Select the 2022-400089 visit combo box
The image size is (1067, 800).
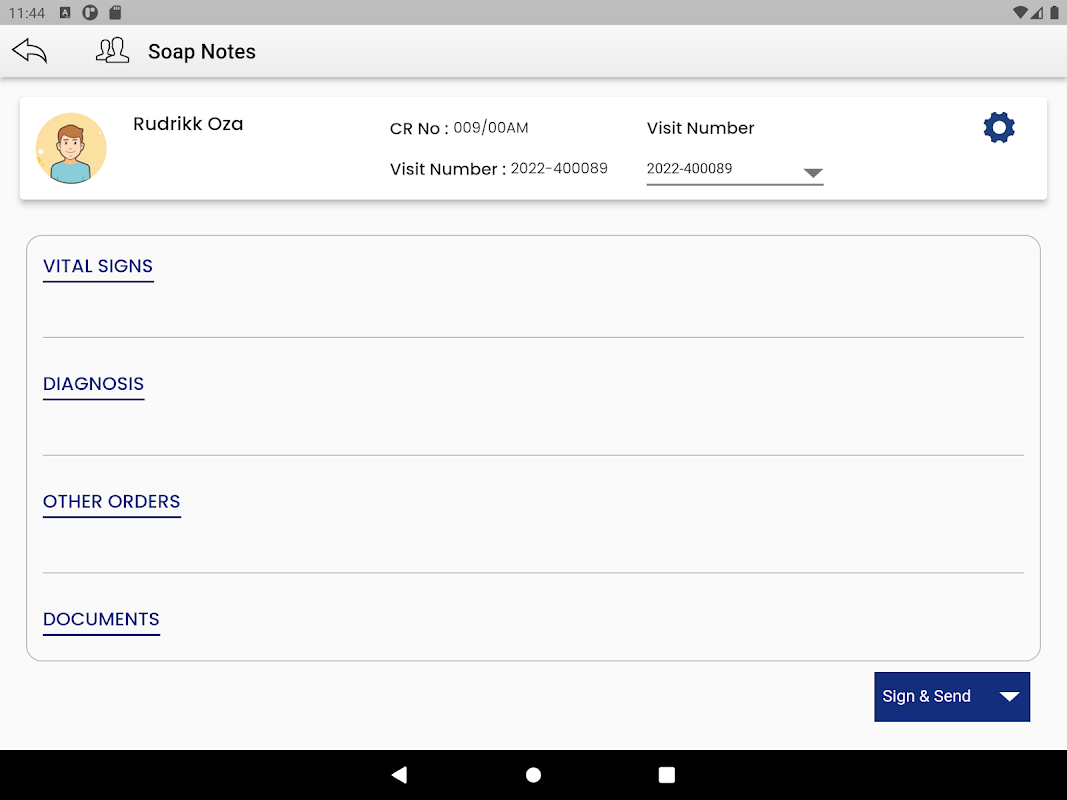click(x=735, y=169)
